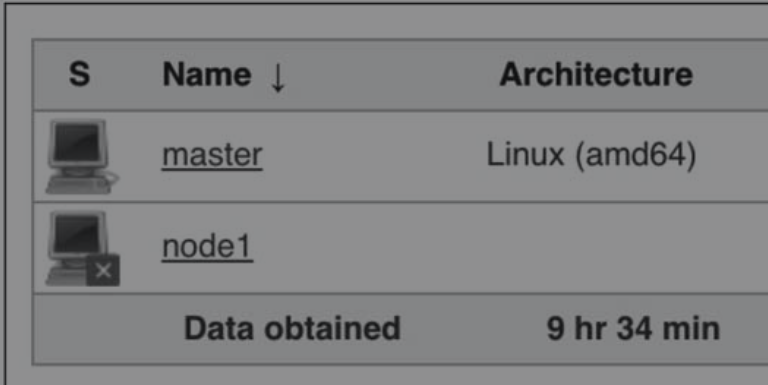This screenshot has width=768, height=385.
Task: Sort the table by the S status column
Action: point(79,74)
